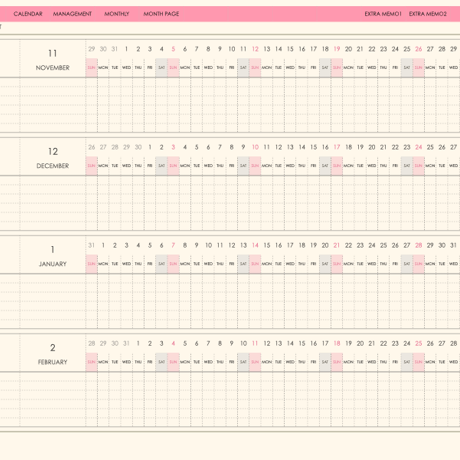Open EXTRA MEMO2 page
460x460 pixels.
428,14
